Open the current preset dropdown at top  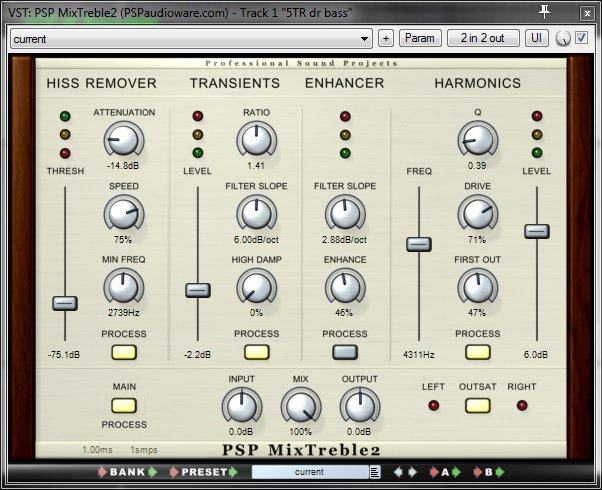[x=192, y=38]
